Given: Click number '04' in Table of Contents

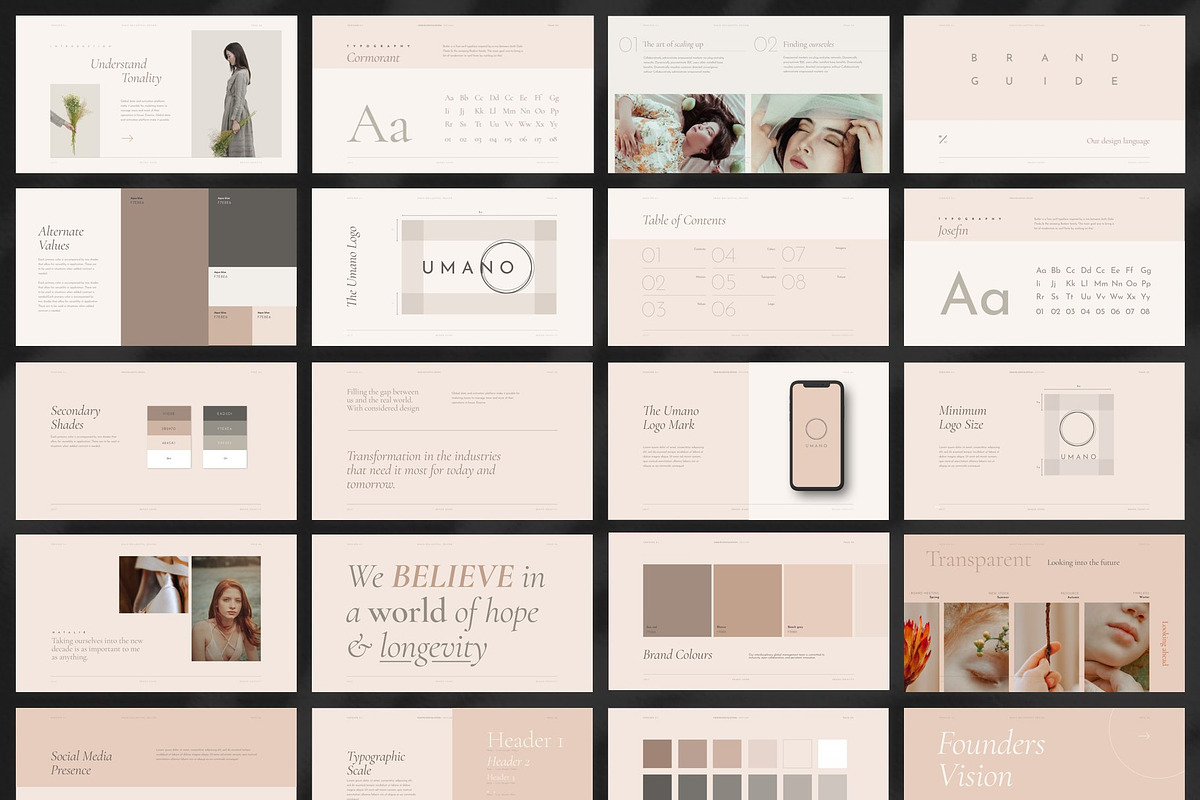Looking at the screenshot, I should click(x=723, y=255).
